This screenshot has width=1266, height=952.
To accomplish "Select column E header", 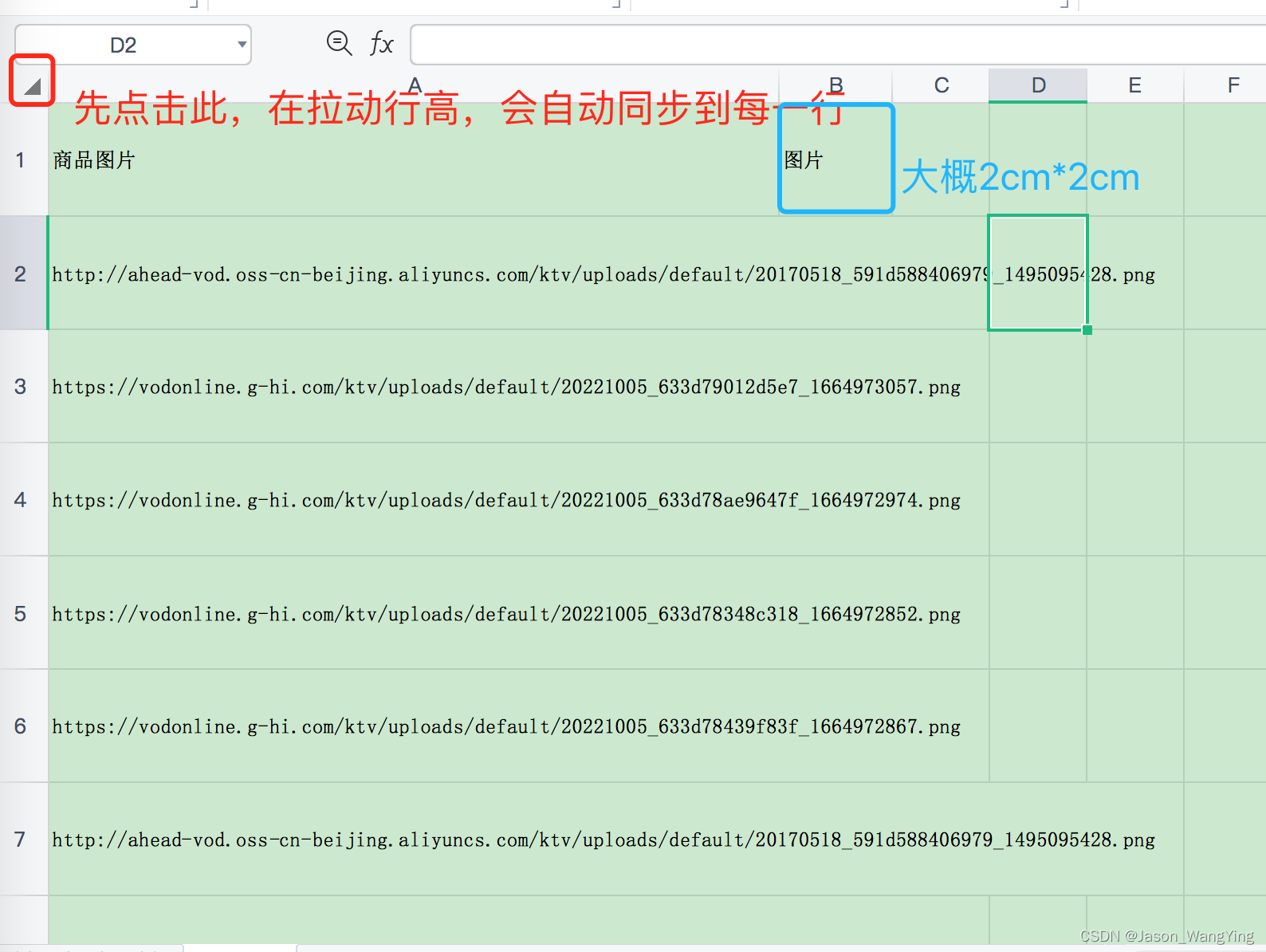I will [x=1135, y=85].
